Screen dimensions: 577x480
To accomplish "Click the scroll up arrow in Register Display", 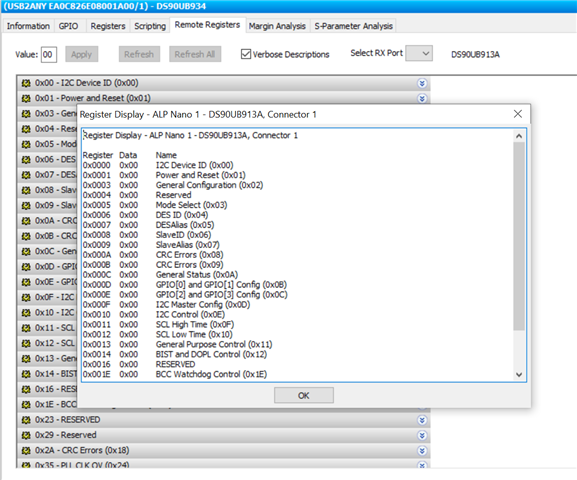I will [x=519, y=136].
